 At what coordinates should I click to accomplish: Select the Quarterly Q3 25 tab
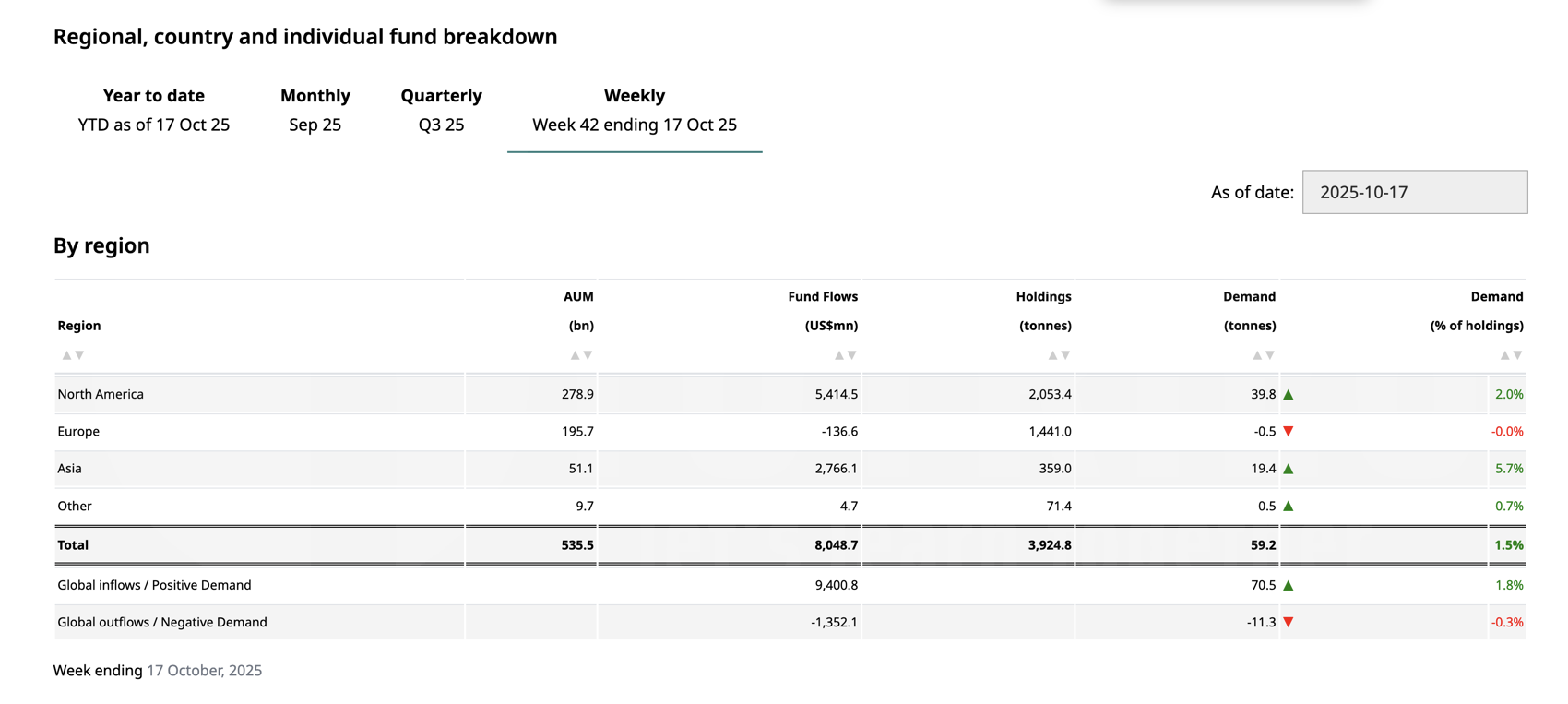[441, 110]
